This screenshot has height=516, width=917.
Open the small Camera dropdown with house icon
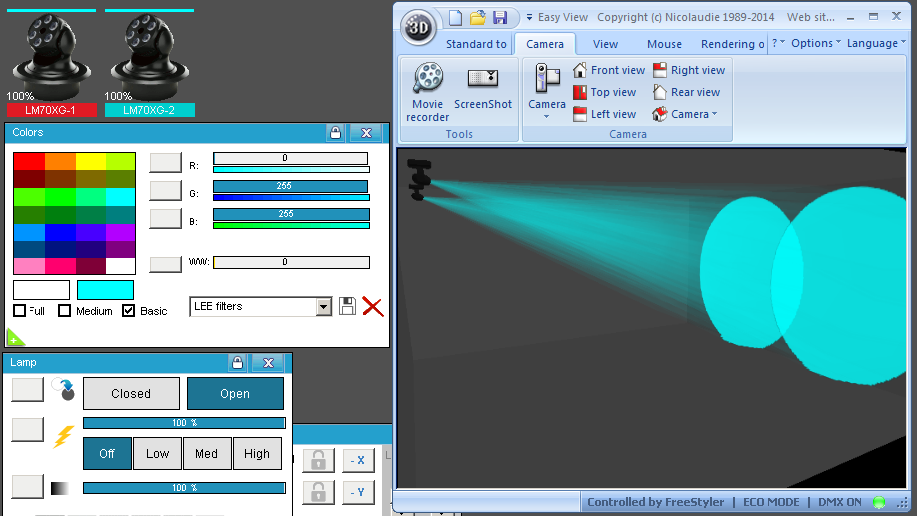(685, 114)
